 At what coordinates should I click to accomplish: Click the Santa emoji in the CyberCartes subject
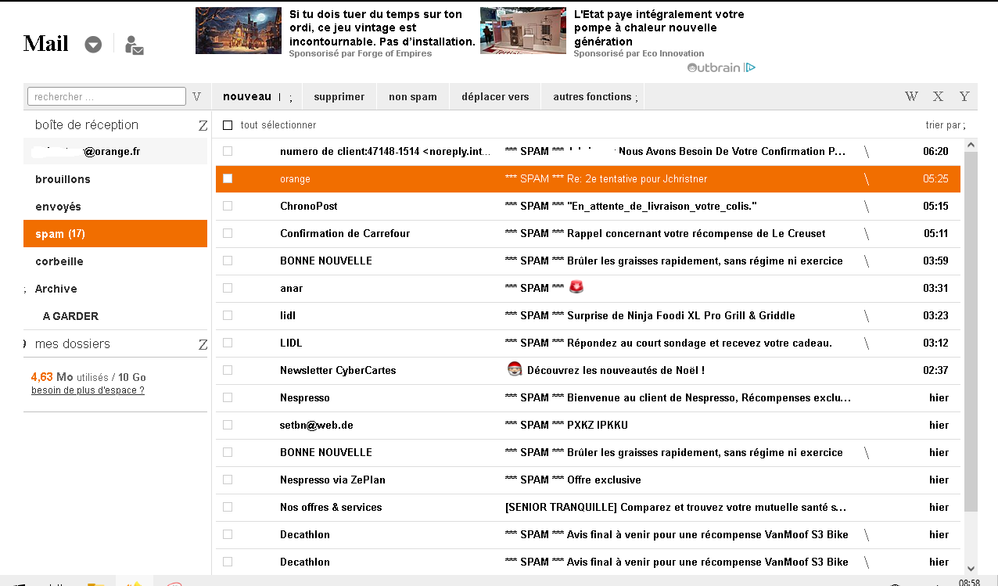pyautogui.click(x=514, y=369)
